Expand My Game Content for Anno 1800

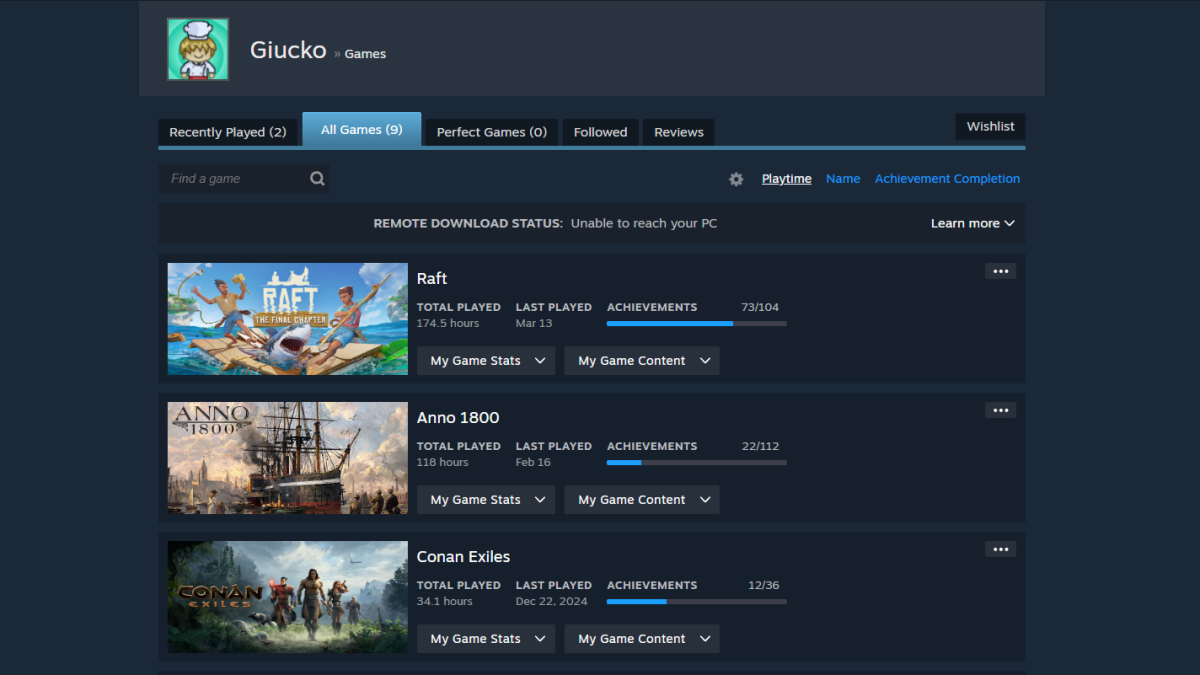coord(642,500)
